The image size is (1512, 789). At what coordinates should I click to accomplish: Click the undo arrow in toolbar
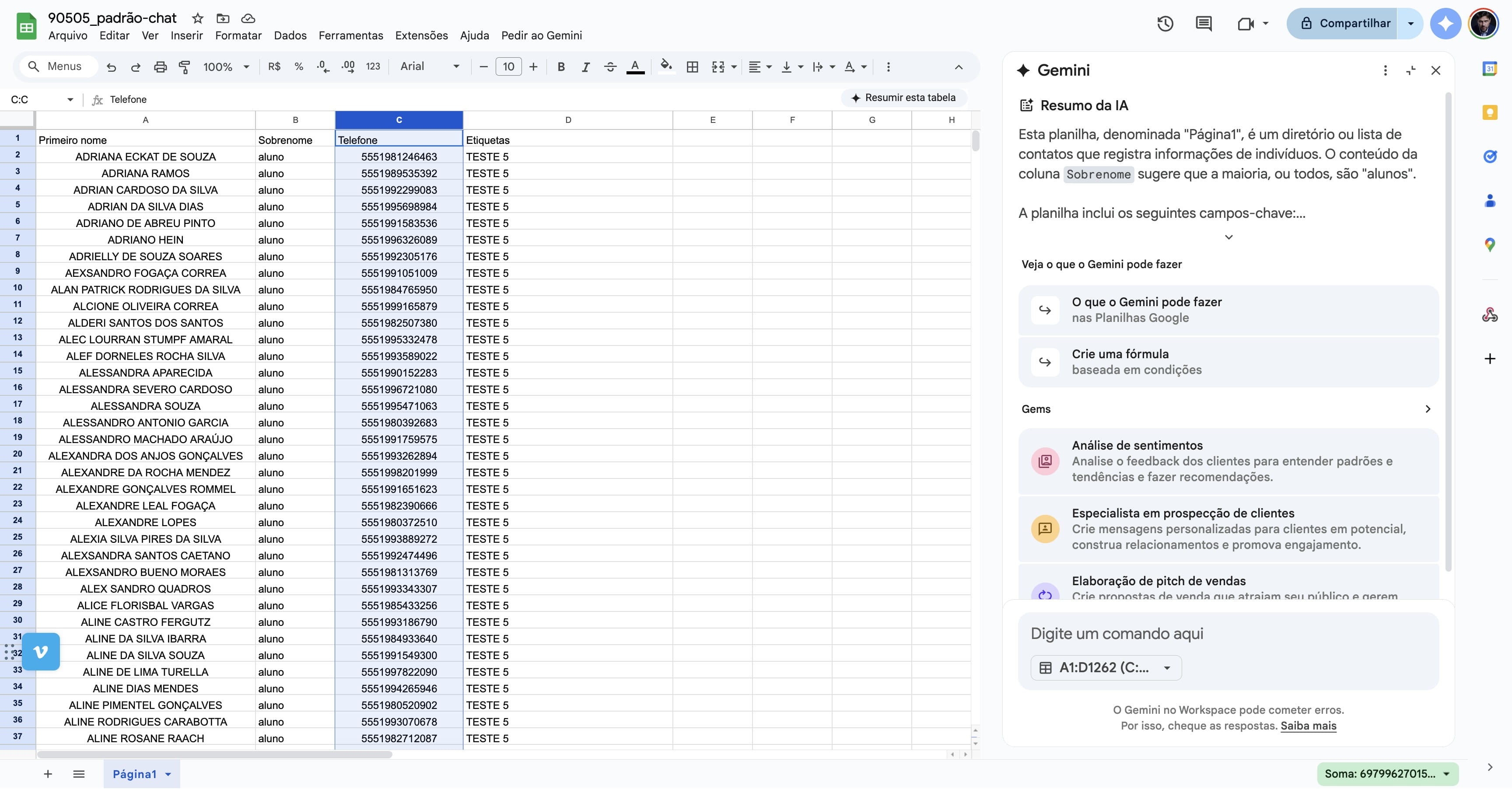pos(111,67)
